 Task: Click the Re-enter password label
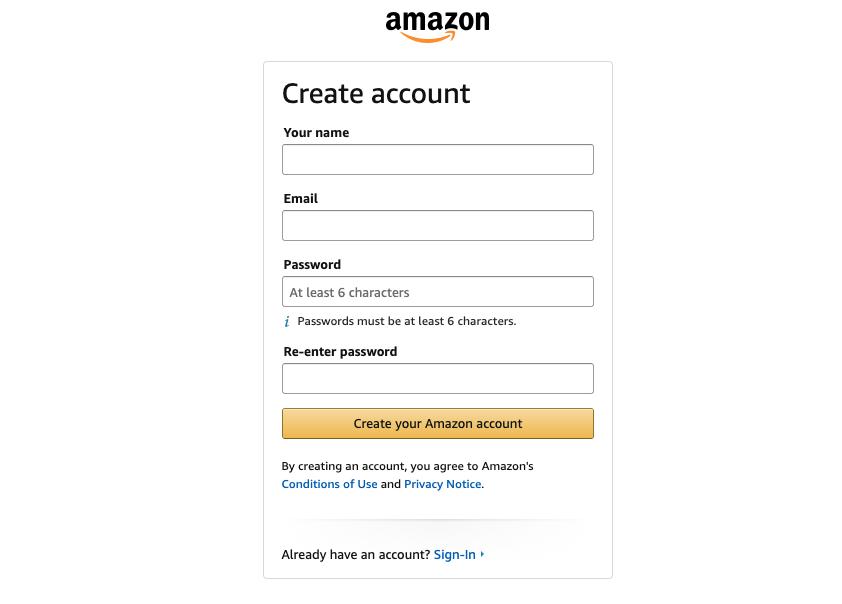340,352
